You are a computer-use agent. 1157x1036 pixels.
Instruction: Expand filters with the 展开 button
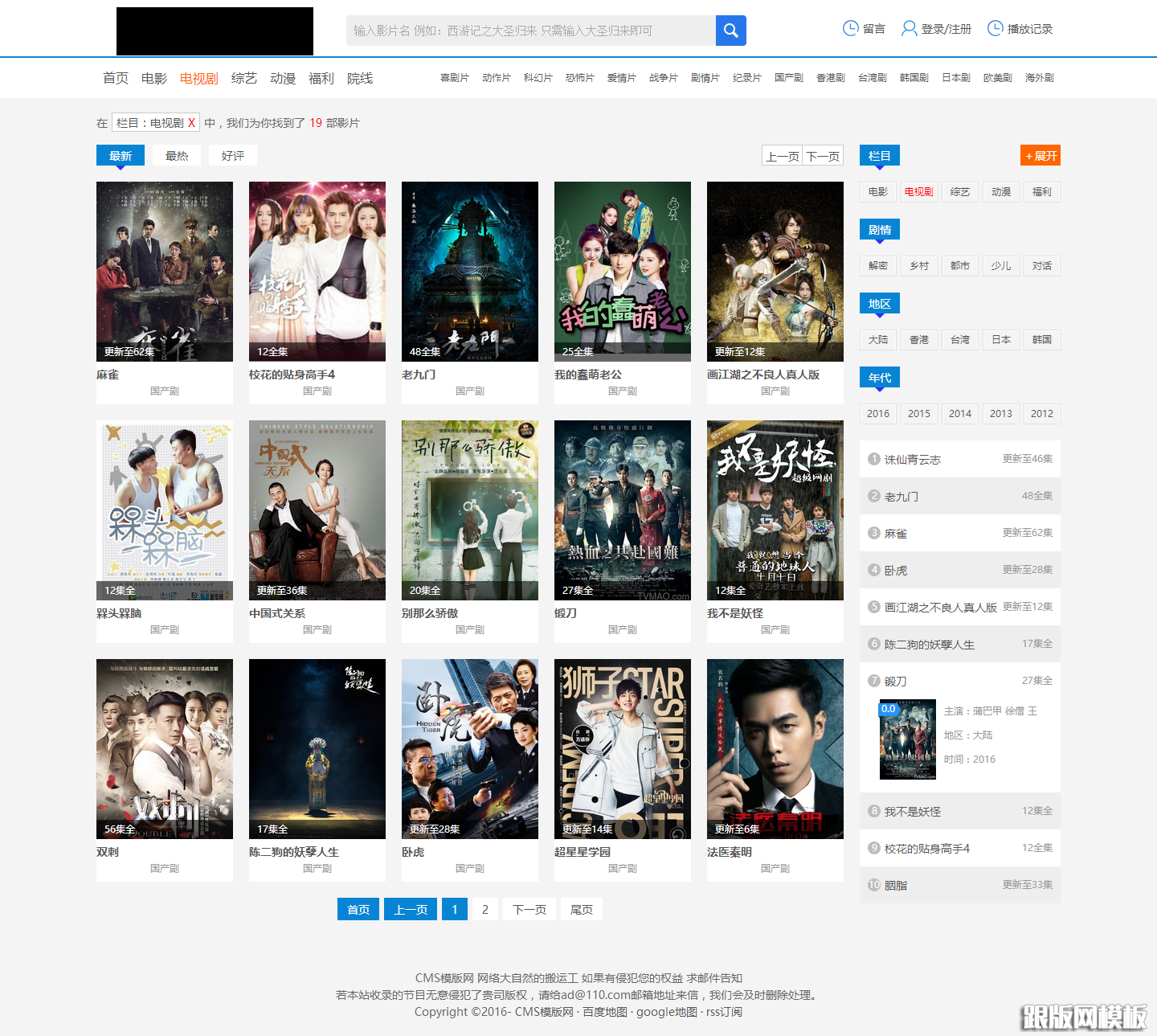pos(1040,156)
